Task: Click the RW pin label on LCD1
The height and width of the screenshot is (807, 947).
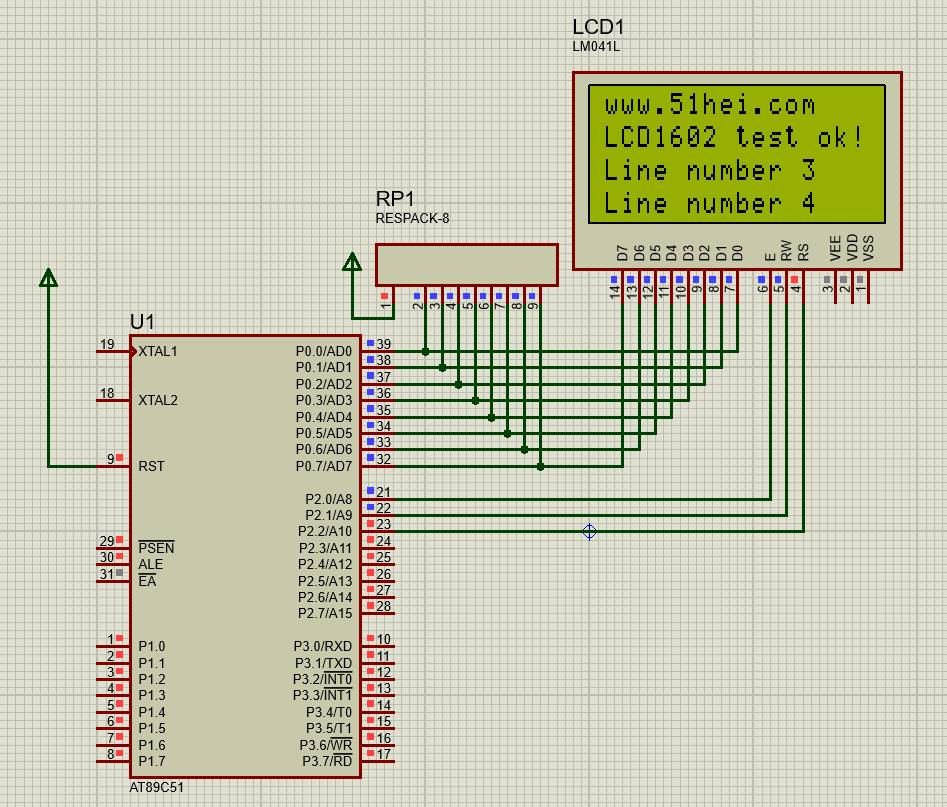Action: click(x=786, y=251)
